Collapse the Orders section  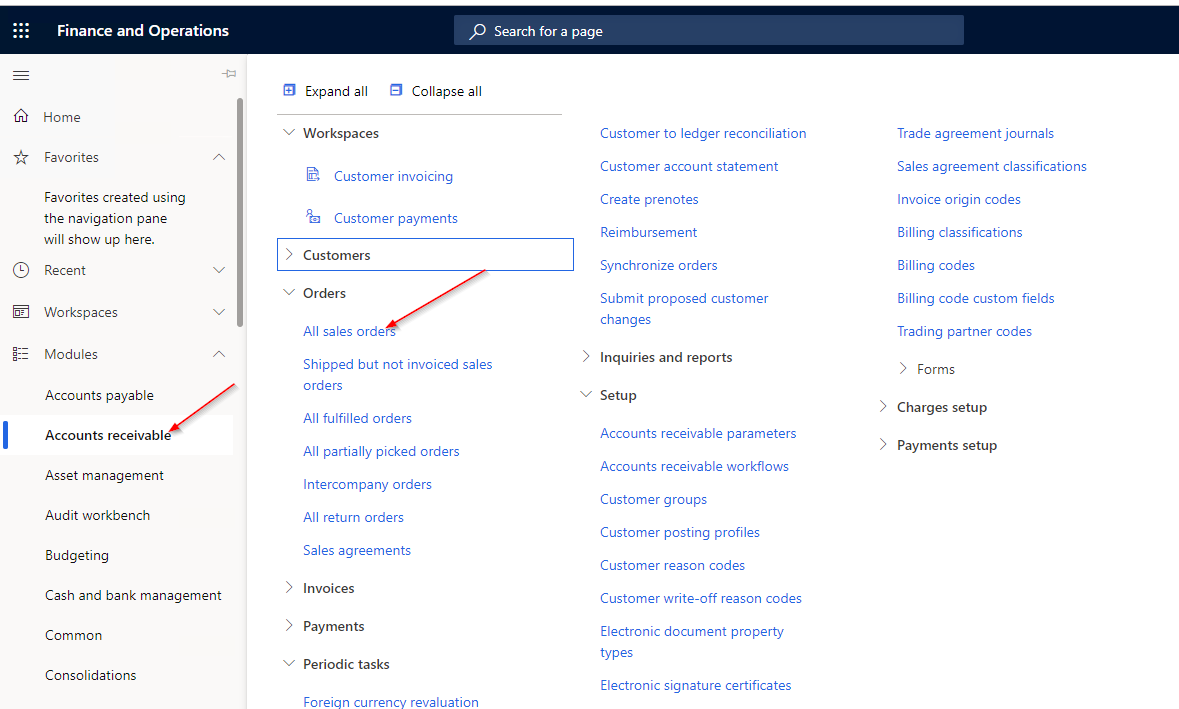coord(290,293)
